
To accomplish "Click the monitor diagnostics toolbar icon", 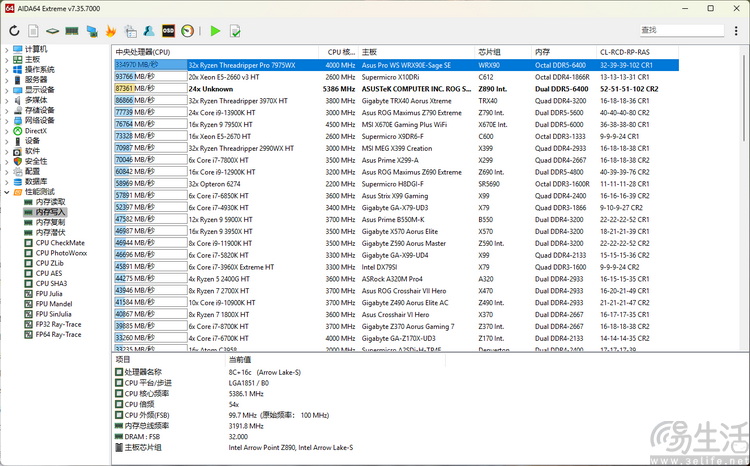I will pyautogui.click(x=130, y=31).
